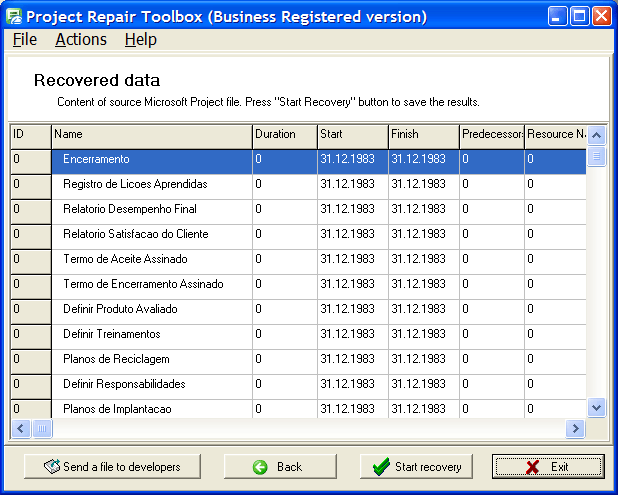Click the vertical scrollbar thumb

point(596,156)
